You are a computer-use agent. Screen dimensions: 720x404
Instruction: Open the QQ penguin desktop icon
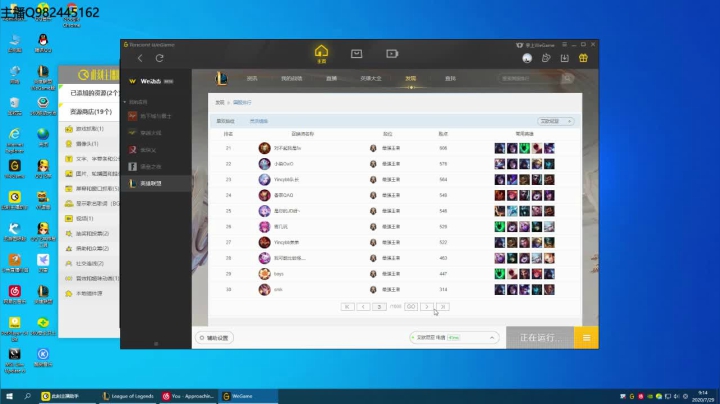pos(43,44)
